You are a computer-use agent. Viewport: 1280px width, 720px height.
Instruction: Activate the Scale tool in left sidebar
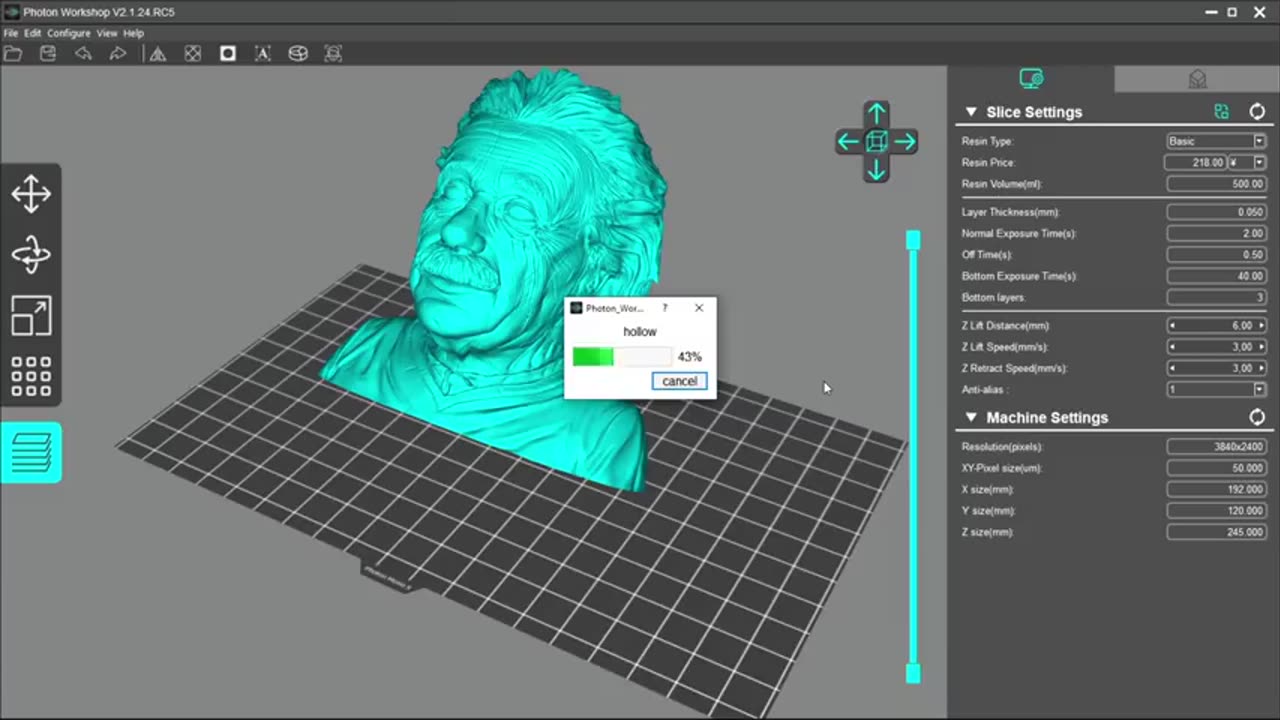(x=31, y=316)
